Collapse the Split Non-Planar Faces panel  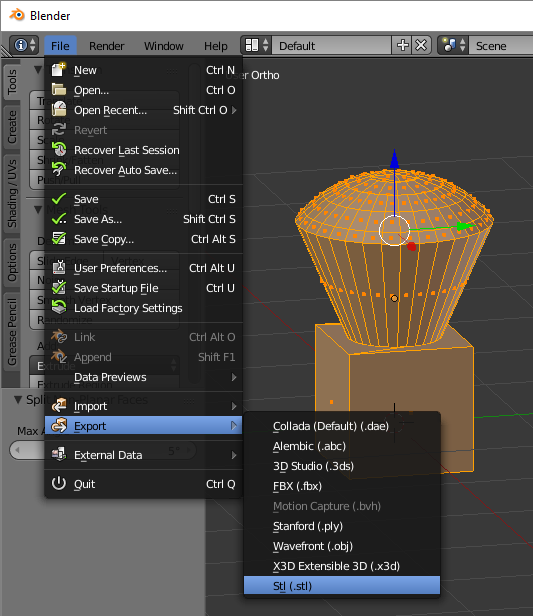pos(18,400)
